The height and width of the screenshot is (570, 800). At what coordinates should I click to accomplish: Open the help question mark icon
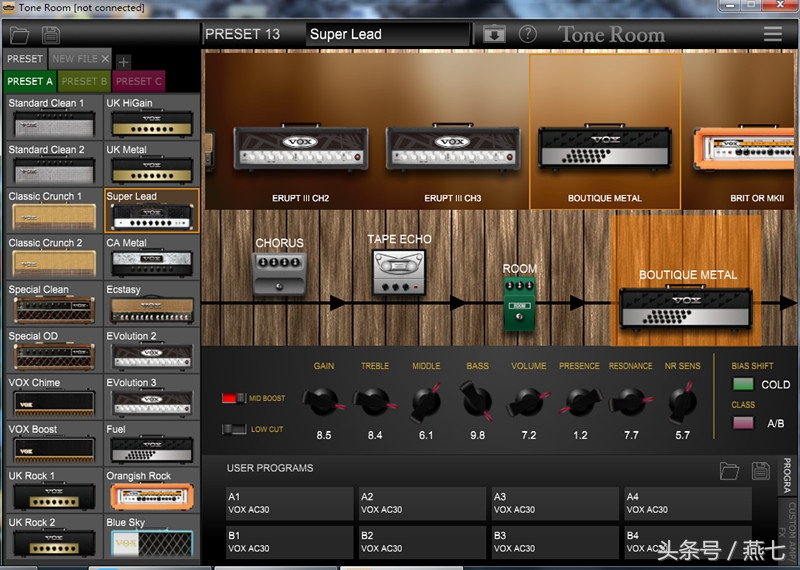pos(528,34)
